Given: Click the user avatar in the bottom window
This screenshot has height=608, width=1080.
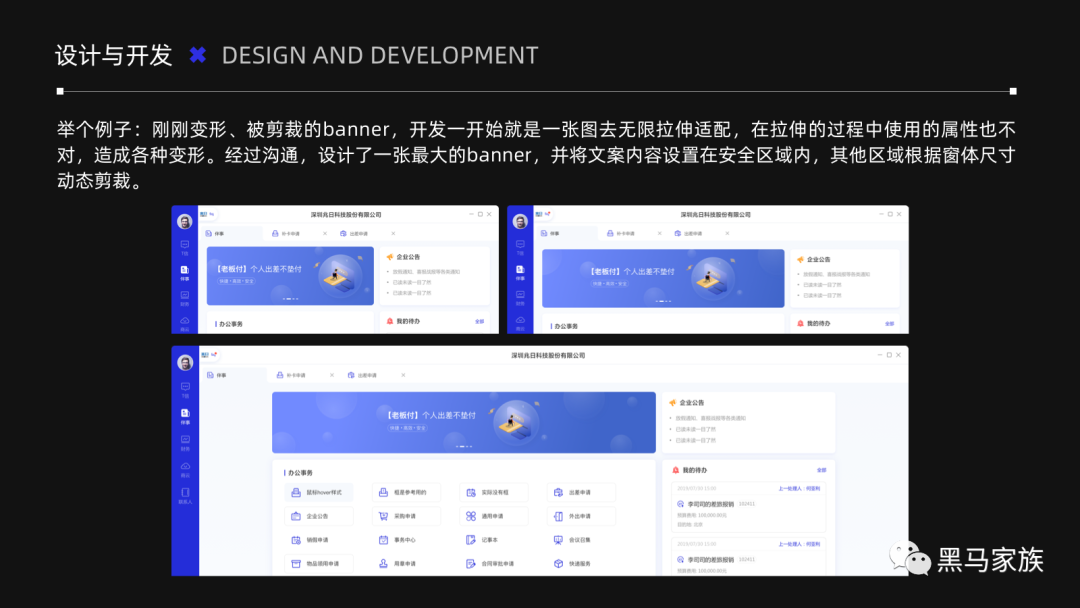Looking at the screenshot, I should tap(185, 363).
